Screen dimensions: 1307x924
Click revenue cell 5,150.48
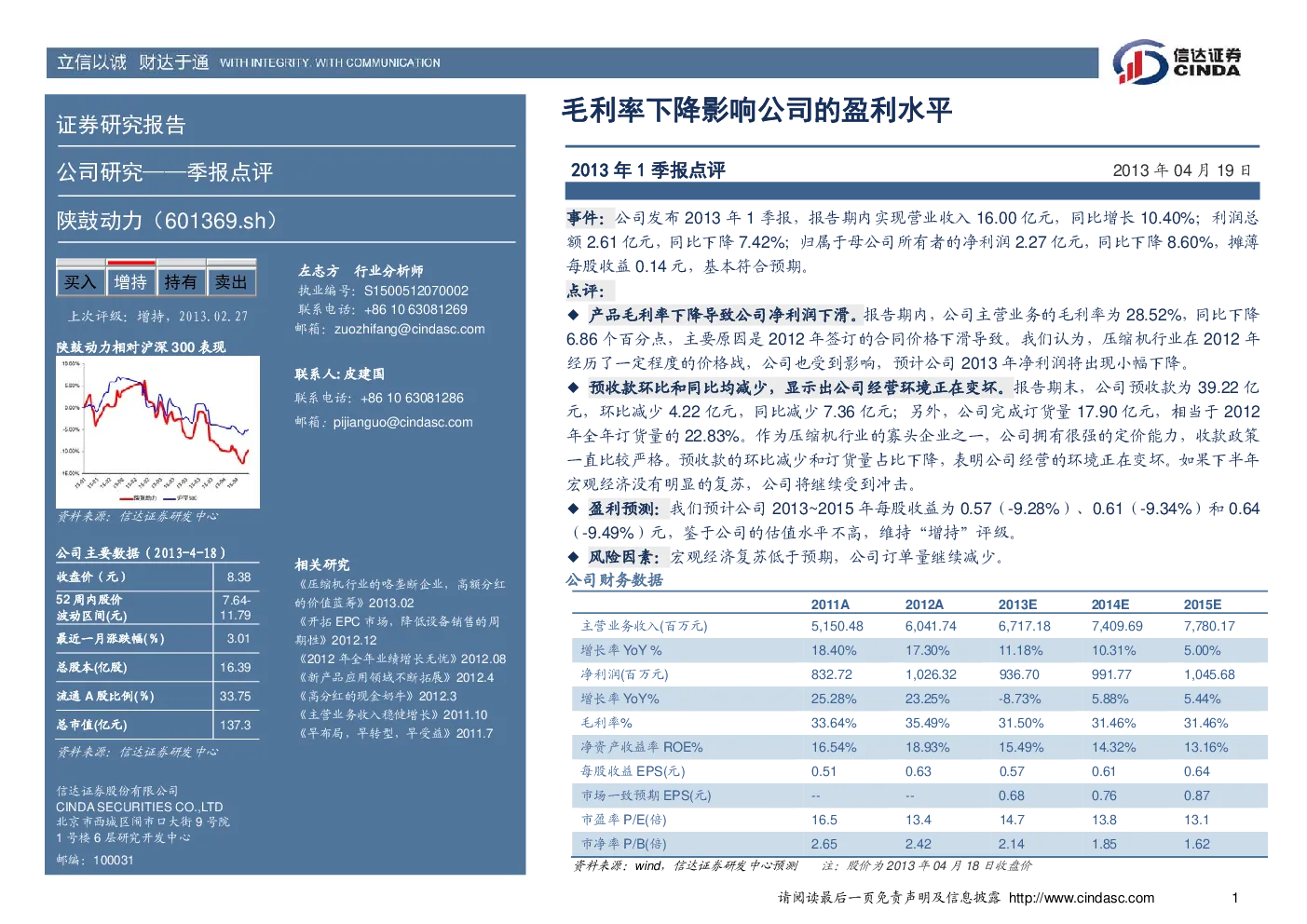837,626
